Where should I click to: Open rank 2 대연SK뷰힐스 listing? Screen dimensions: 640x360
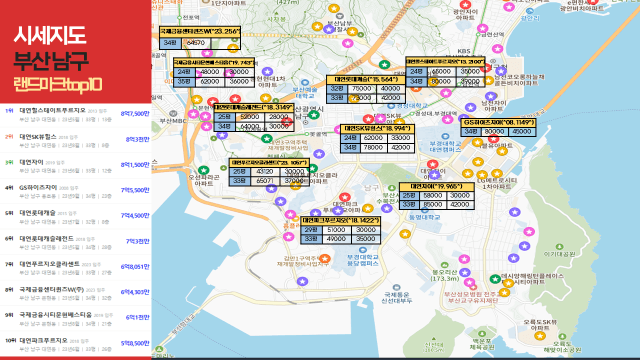point(76,140)
